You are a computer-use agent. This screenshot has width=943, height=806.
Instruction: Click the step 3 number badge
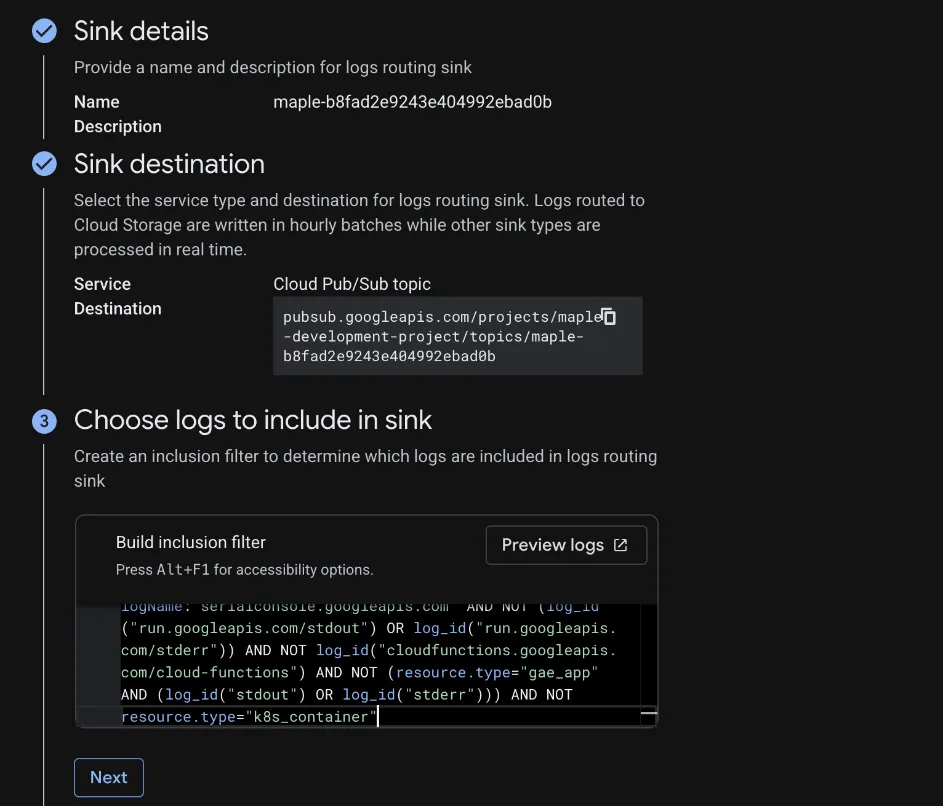[x=45, y=421]
